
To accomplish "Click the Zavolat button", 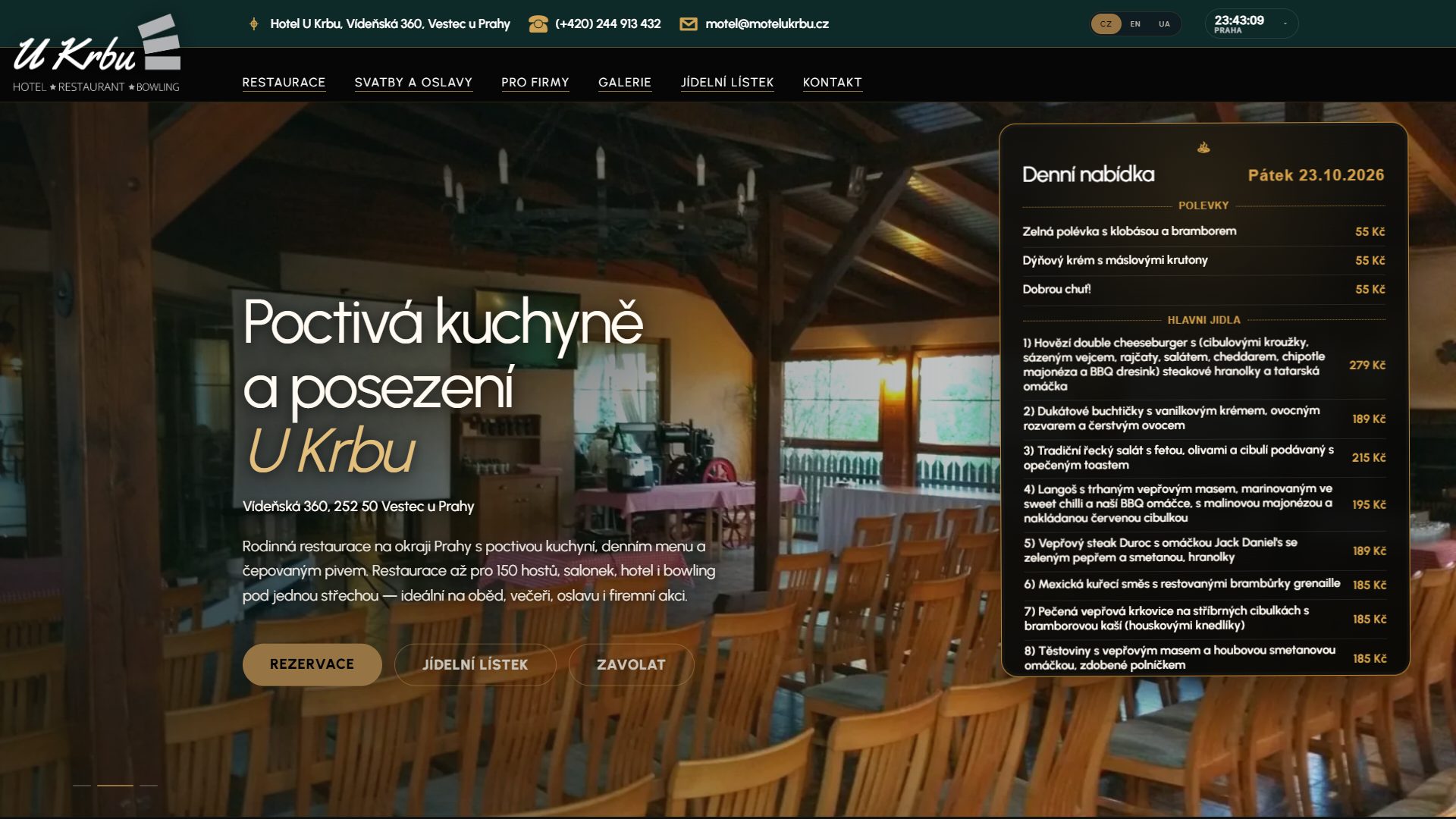I will click(x=631, y=664).
